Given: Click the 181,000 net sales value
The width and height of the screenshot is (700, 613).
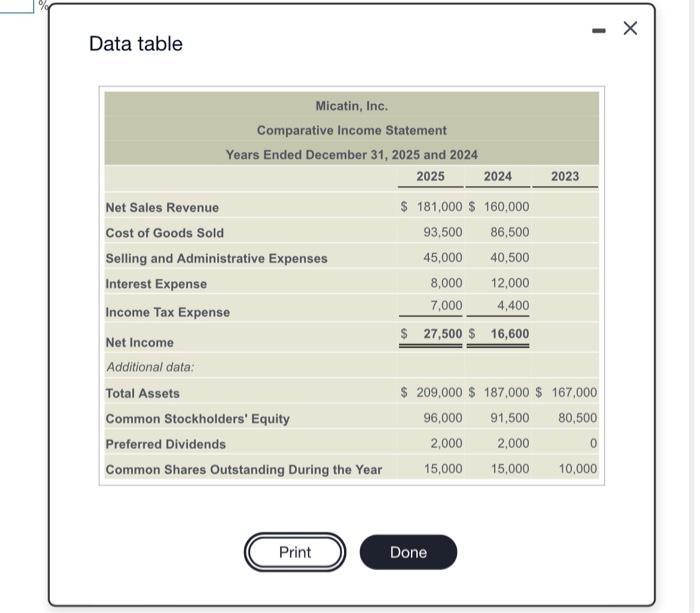Looking at the screenshot, I should click(439, 207).
